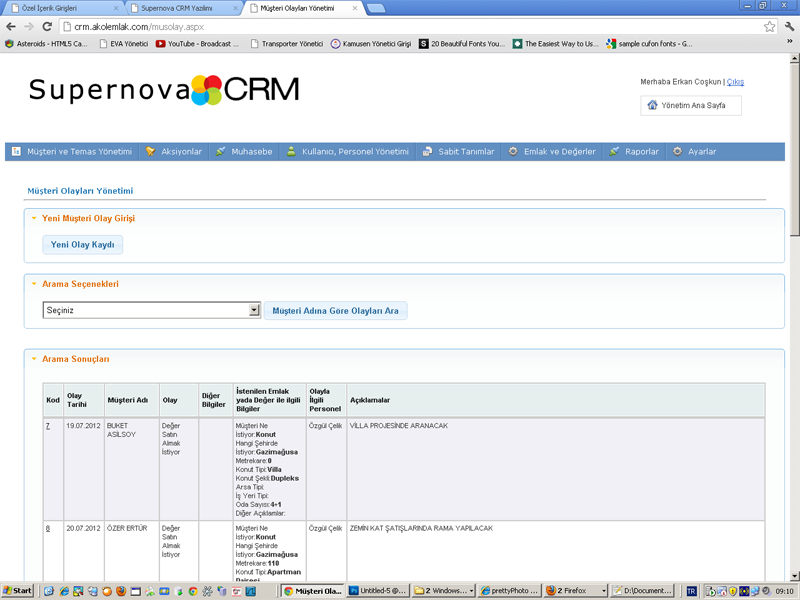Collapse the Yeni Müşteri Olay Girişi section
The image size is (800, 600).
(34, 218)
